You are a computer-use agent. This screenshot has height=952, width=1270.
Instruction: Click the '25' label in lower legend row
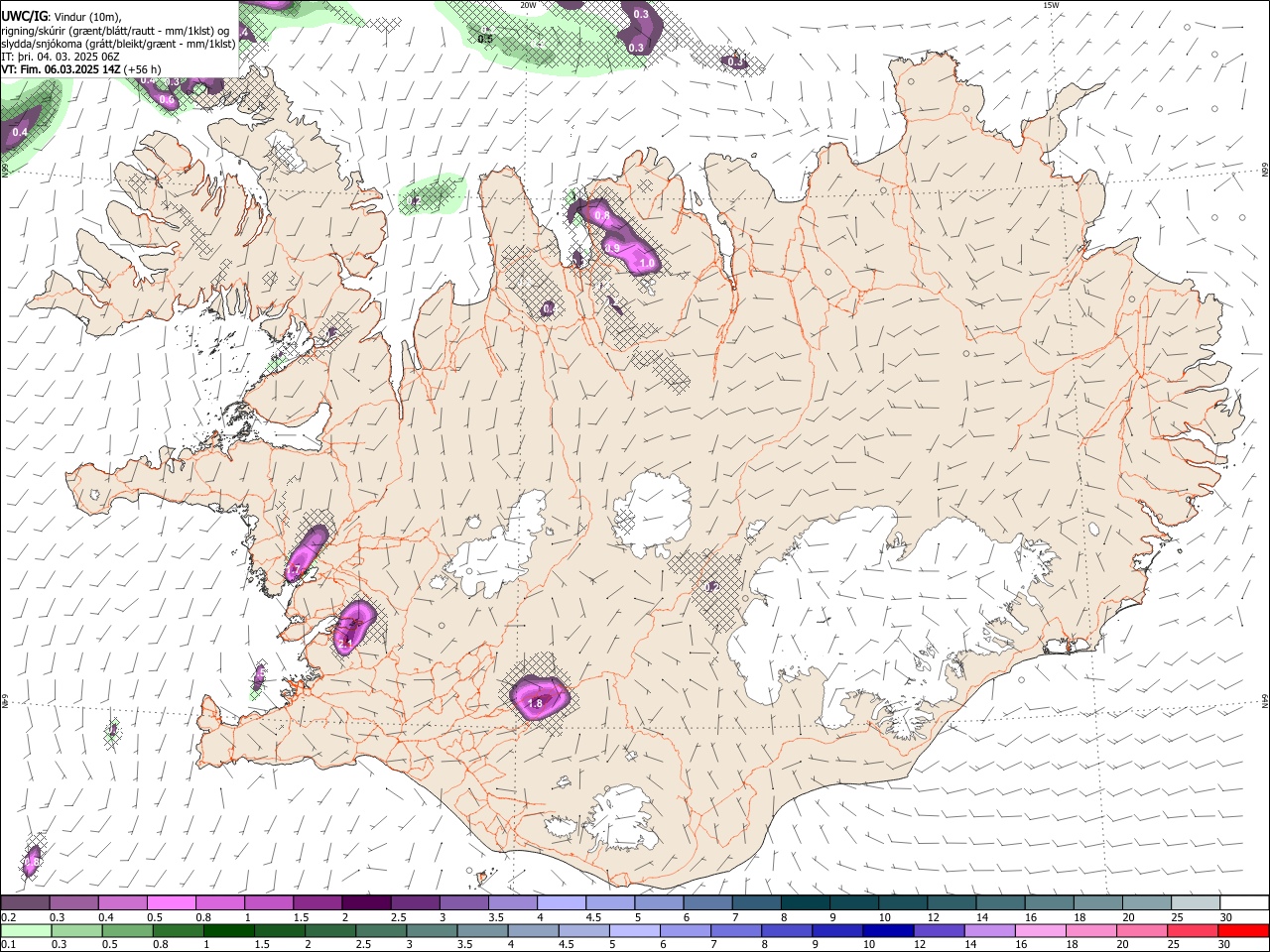1173,945
